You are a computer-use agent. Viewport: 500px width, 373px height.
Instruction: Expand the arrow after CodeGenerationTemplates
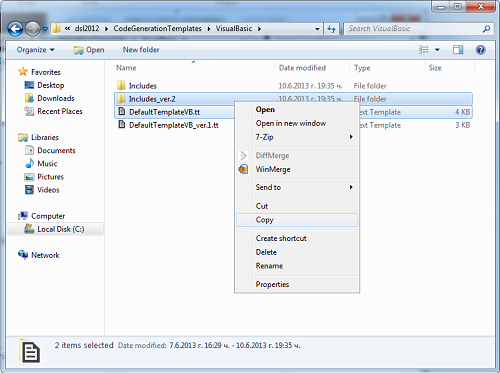(x=209, y=29)
